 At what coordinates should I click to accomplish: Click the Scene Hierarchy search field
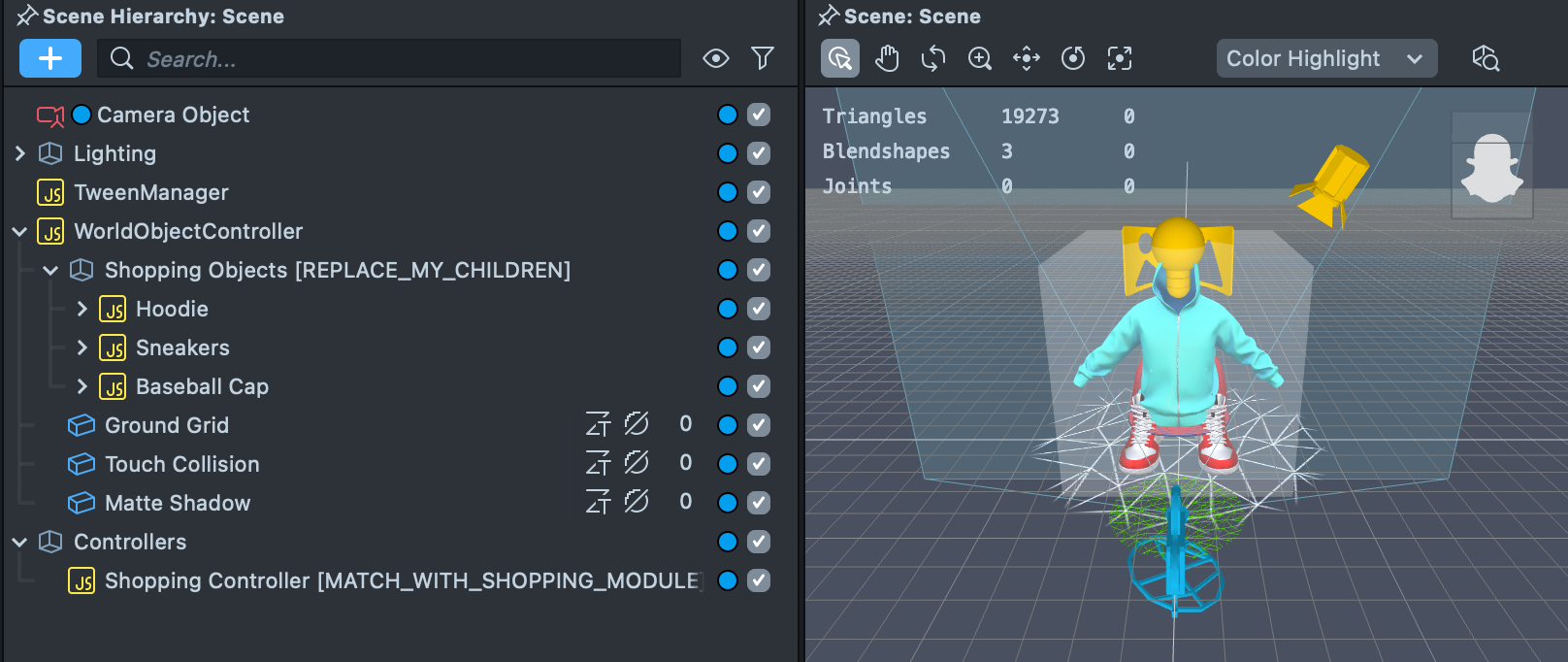(x=388, y=59)
